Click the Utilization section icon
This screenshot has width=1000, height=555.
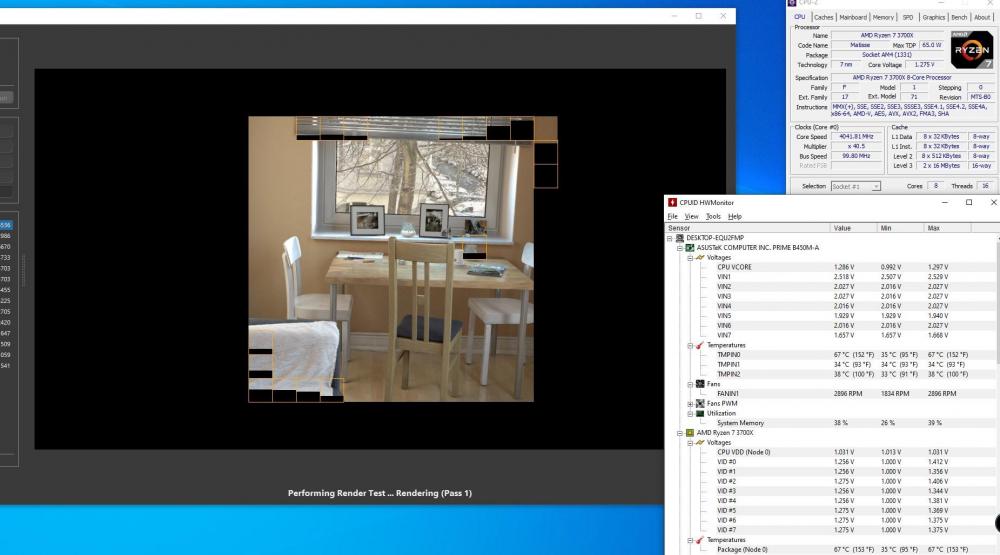[699, 413]
